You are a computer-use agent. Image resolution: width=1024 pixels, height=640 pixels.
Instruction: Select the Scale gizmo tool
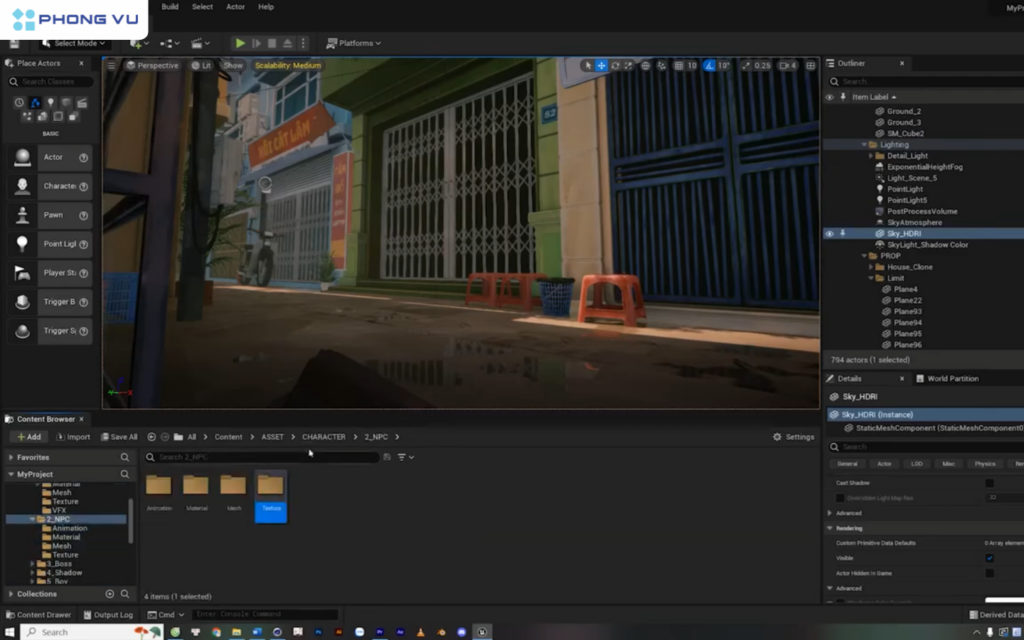click(628, 65)
